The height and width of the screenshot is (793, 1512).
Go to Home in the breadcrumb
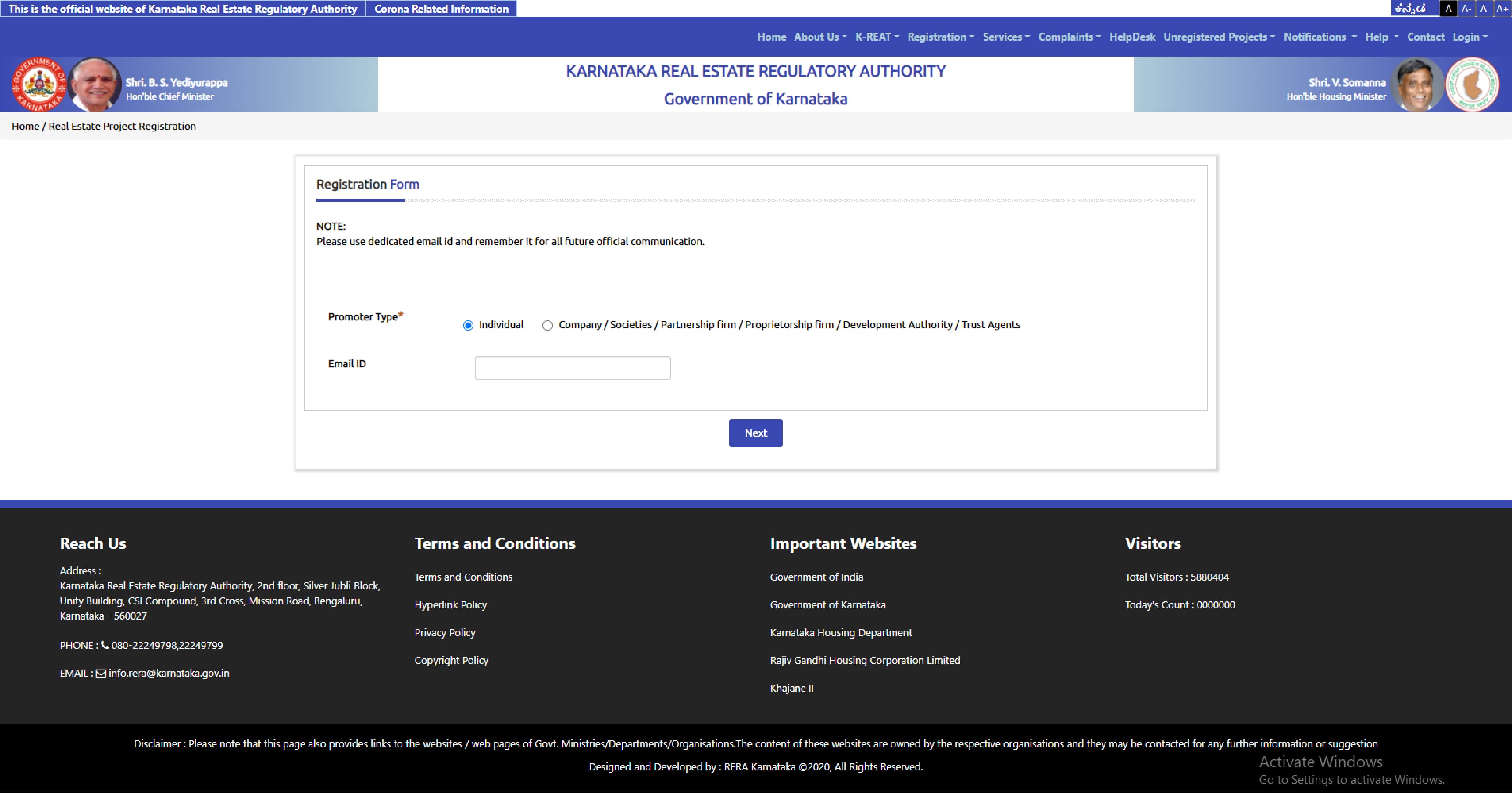tap(25, 126)
